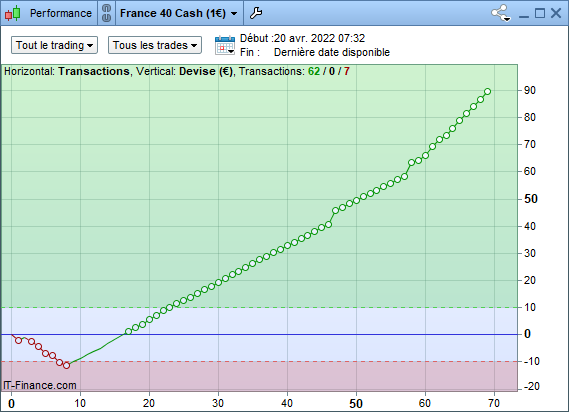Click the Début 20 avr. 2022 07:32 date
This screenshot has width=569, height=412.
click(319, 38)
